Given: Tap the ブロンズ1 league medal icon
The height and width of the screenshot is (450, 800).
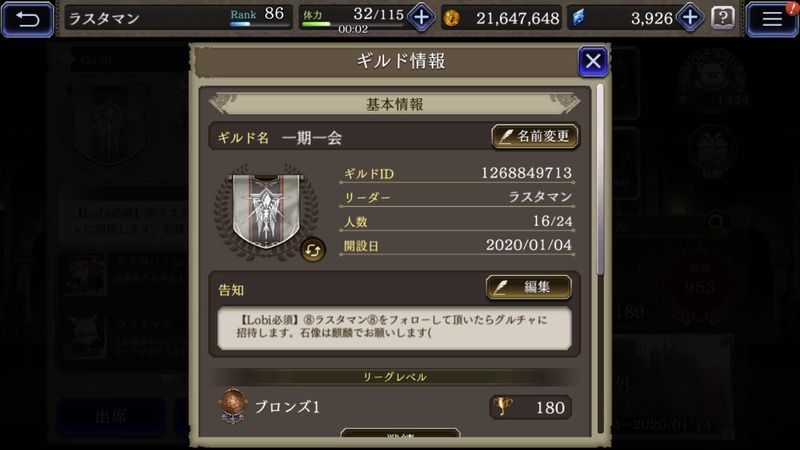Looking at the screenshot, I should point(233,406).
